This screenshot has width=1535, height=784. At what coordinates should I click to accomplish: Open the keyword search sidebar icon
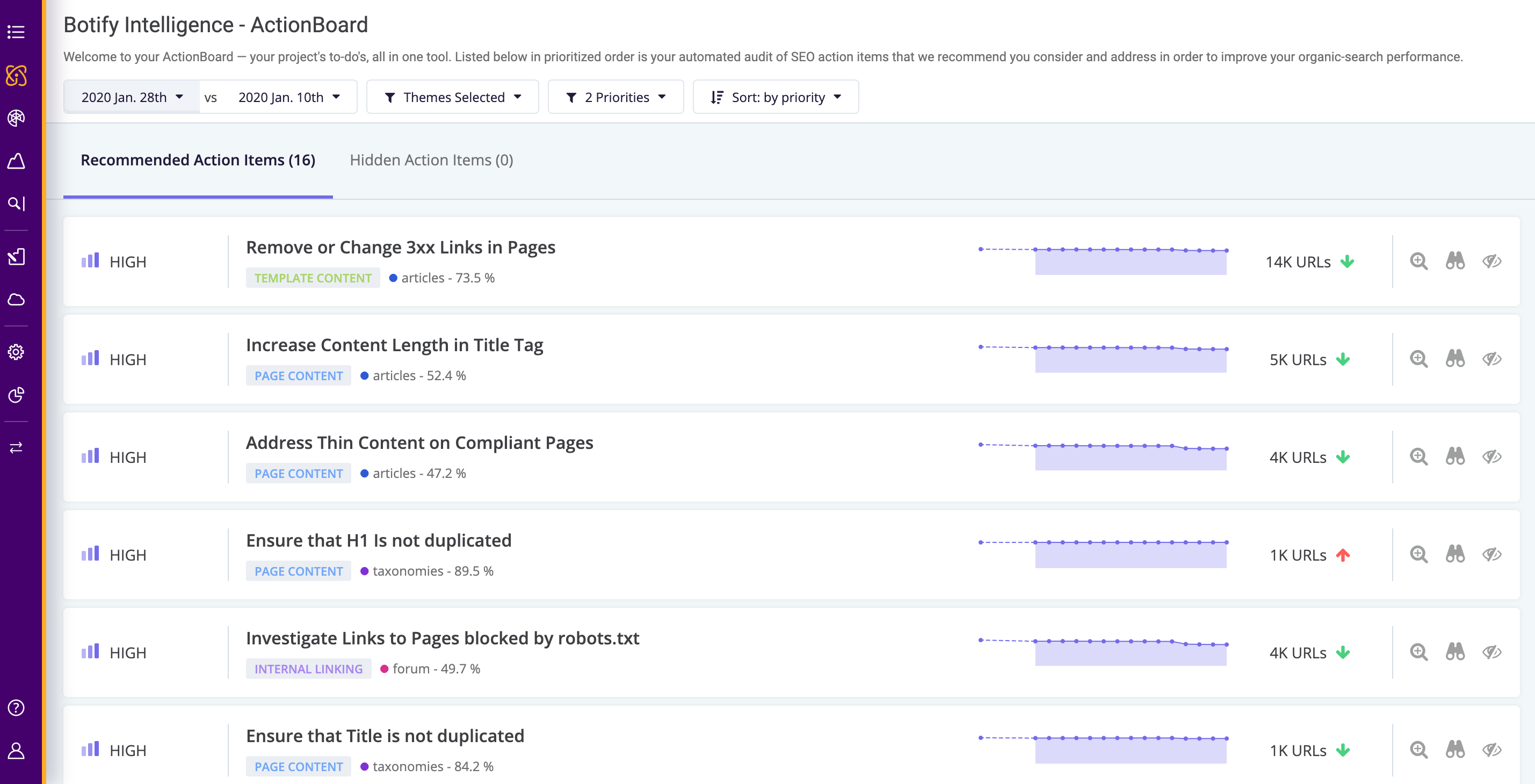tap(16, 204)
